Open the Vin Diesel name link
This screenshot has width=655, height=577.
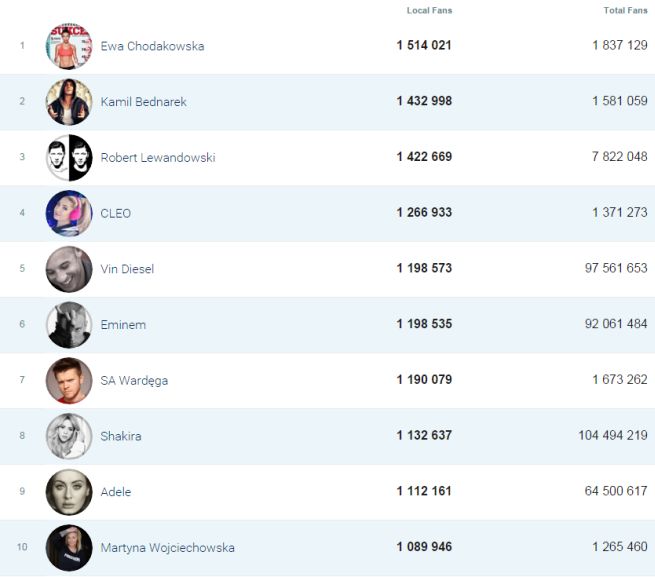(127, 269)
